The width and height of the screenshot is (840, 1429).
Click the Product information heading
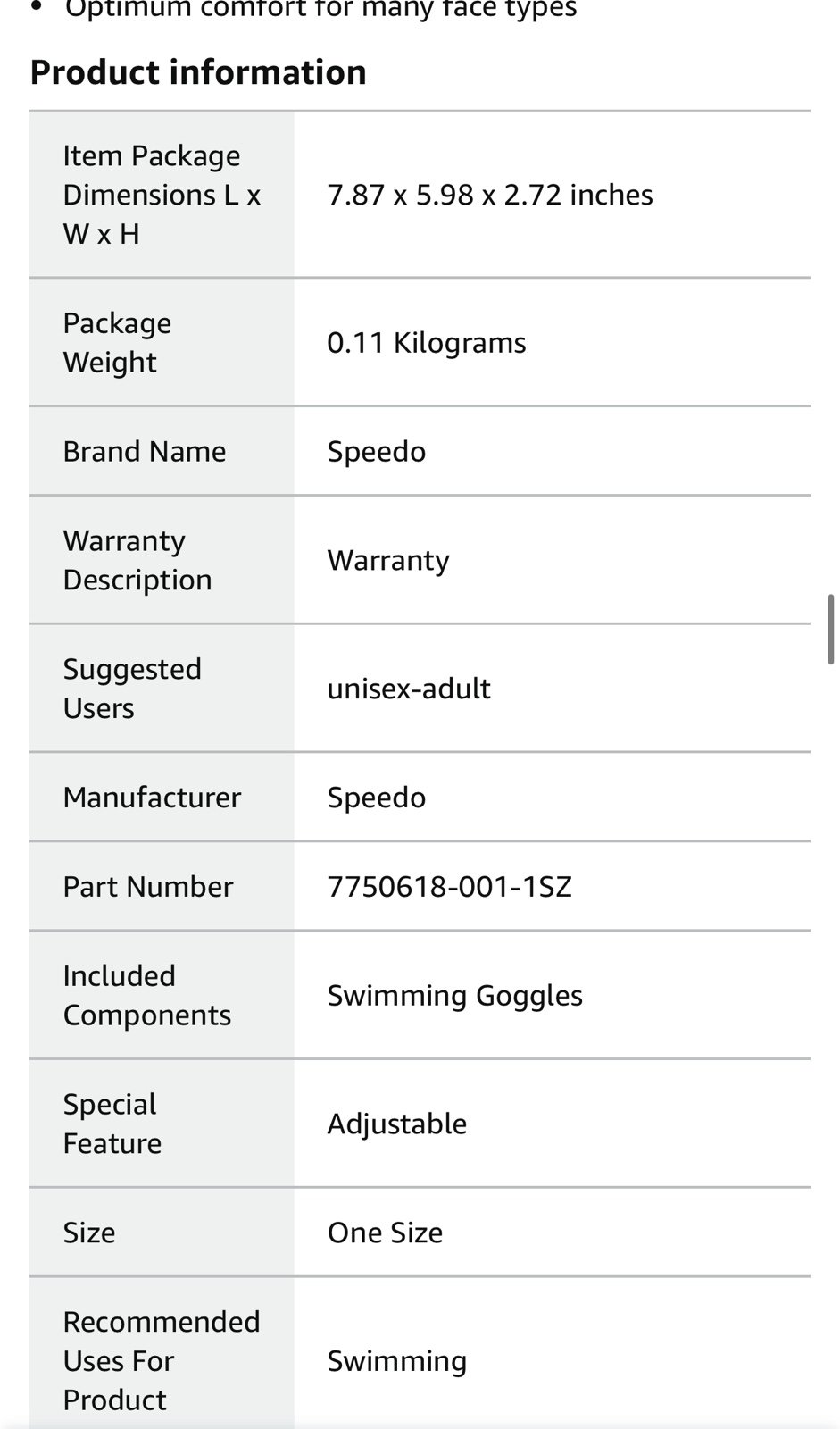[198, 72]
